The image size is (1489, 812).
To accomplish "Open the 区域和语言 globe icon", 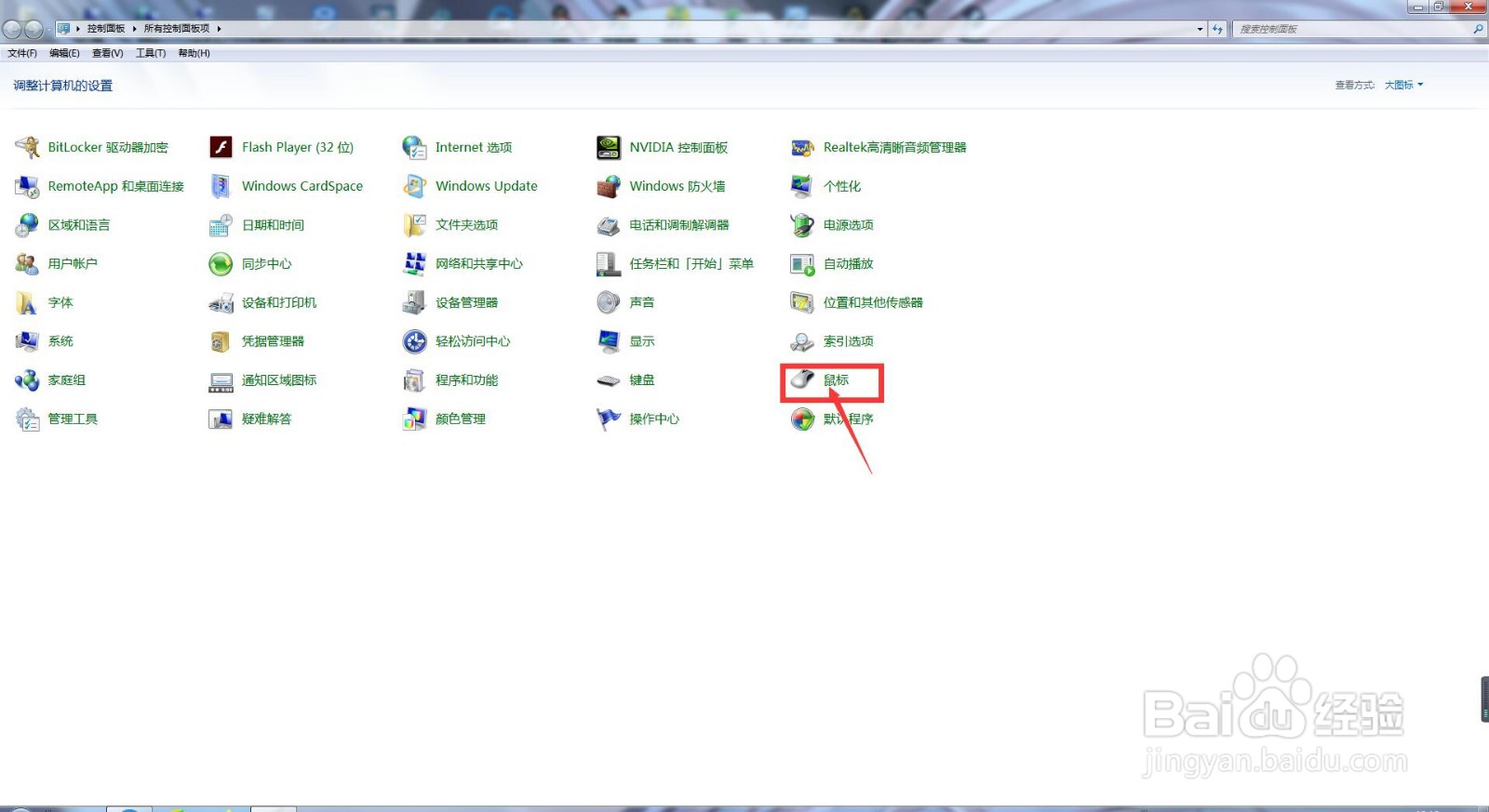I will (27, 225).
